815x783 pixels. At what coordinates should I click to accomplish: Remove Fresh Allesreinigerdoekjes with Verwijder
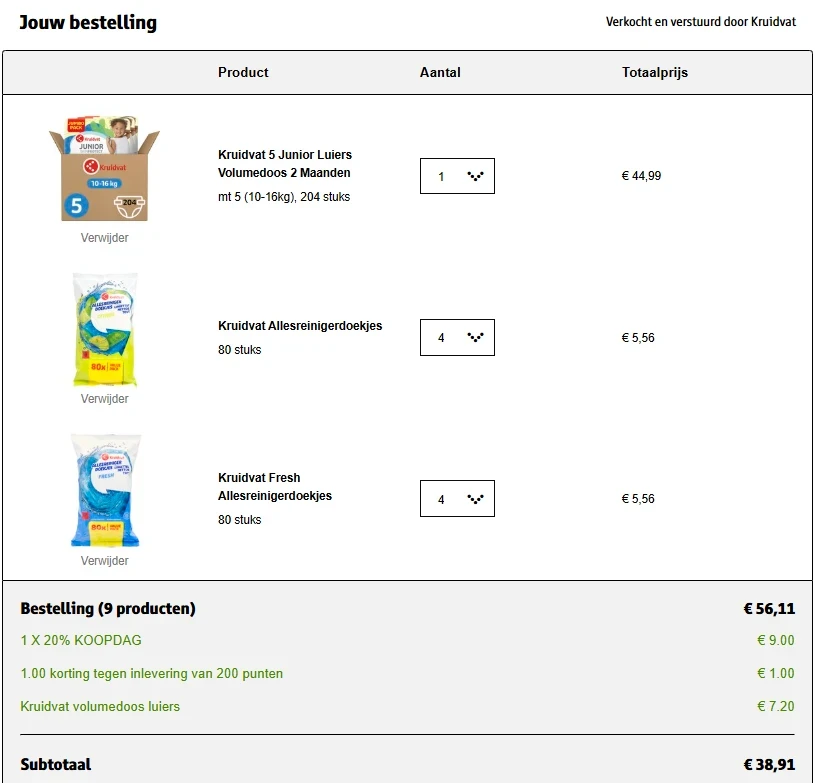point(104,561)
